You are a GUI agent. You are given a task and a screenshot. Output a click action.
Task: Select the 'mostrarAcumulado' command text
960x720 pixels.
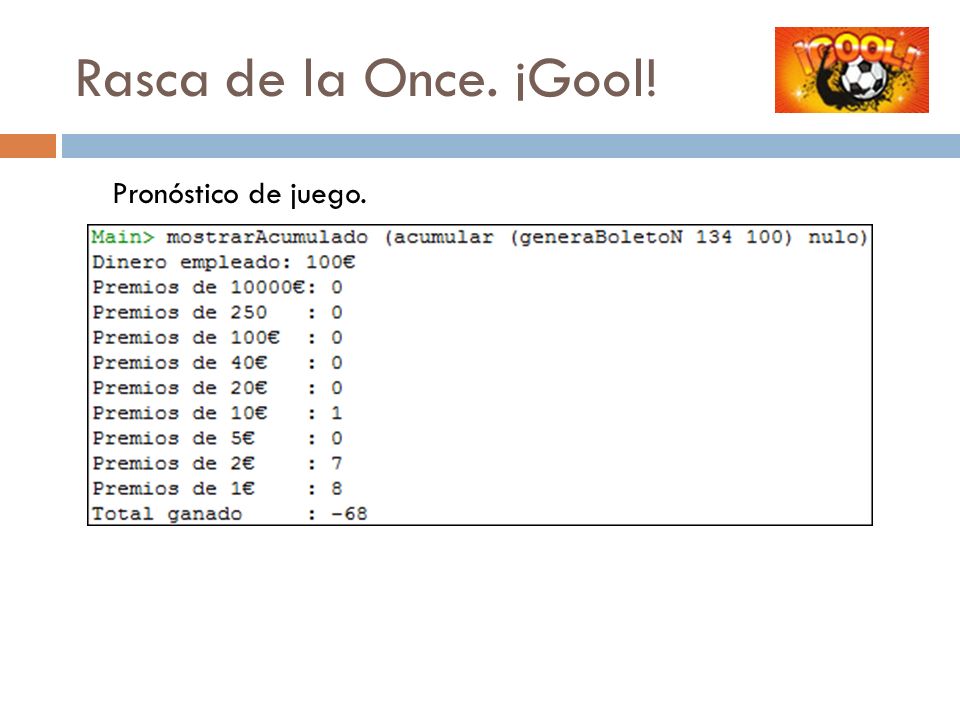(267, 238)
